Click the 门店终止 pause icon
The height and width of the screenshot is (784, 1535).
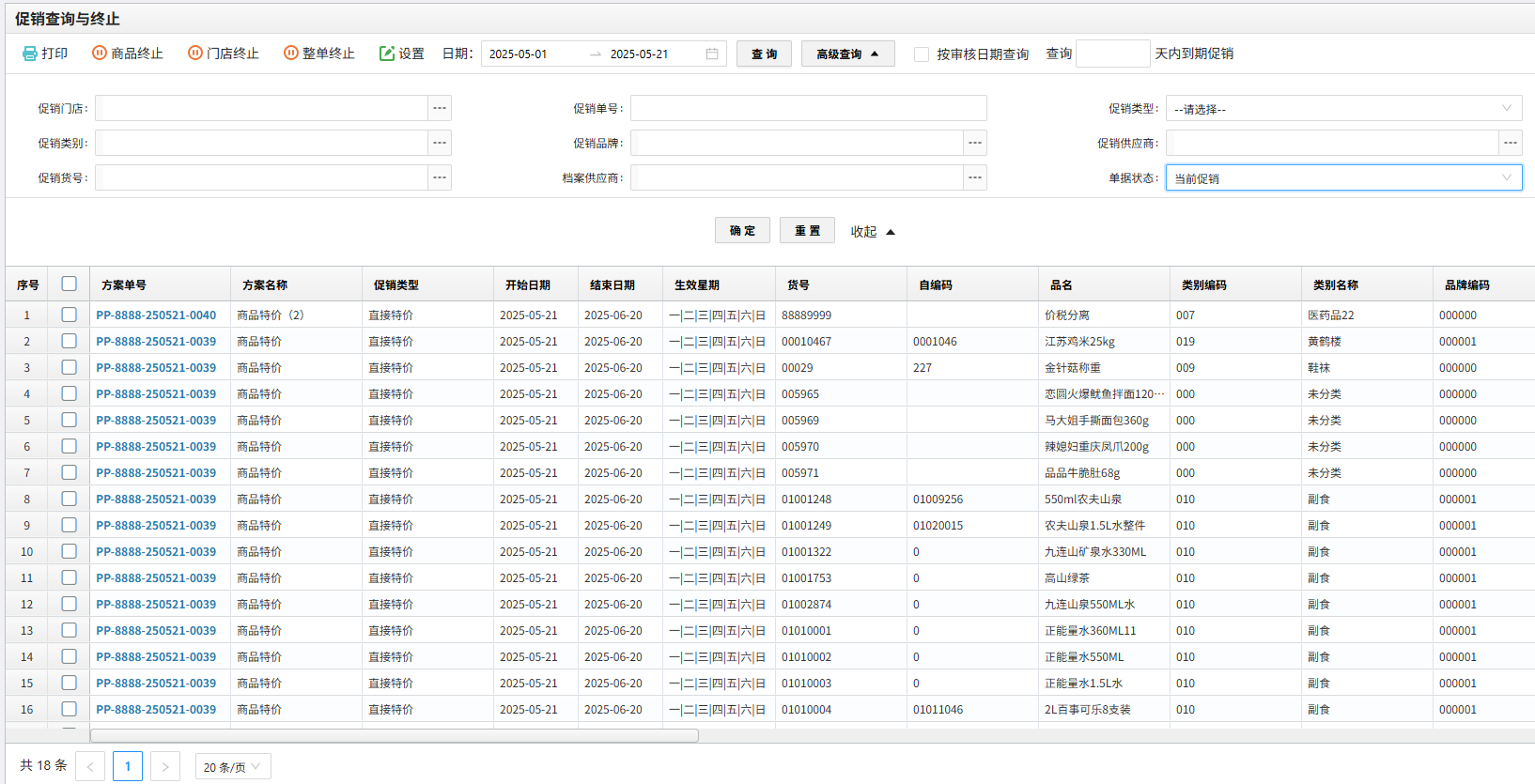(194, 54)
